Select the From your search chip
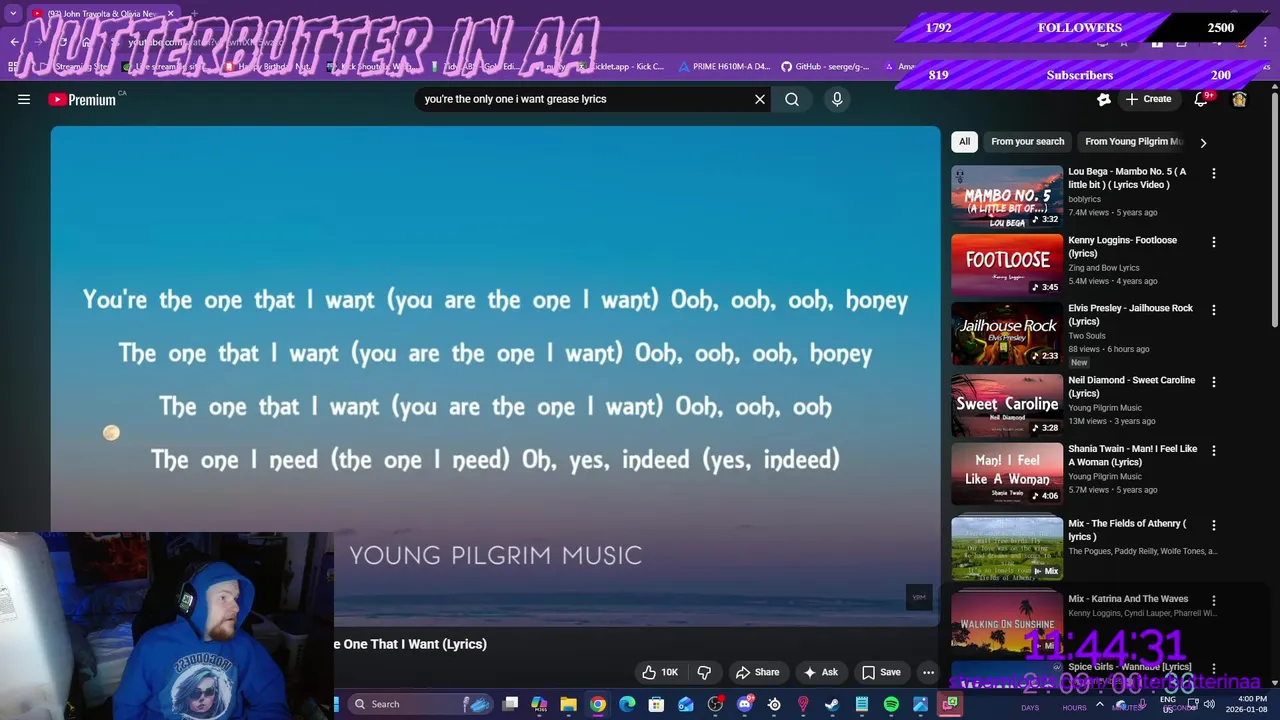Screen dimensions: 1280x720 pos(1027,141)
